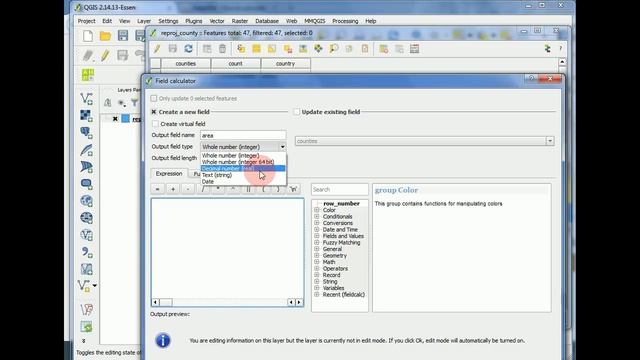Open field calculator icon in attribute table
The height and width of the screenshot is (360, 640).
click(415, 49)
